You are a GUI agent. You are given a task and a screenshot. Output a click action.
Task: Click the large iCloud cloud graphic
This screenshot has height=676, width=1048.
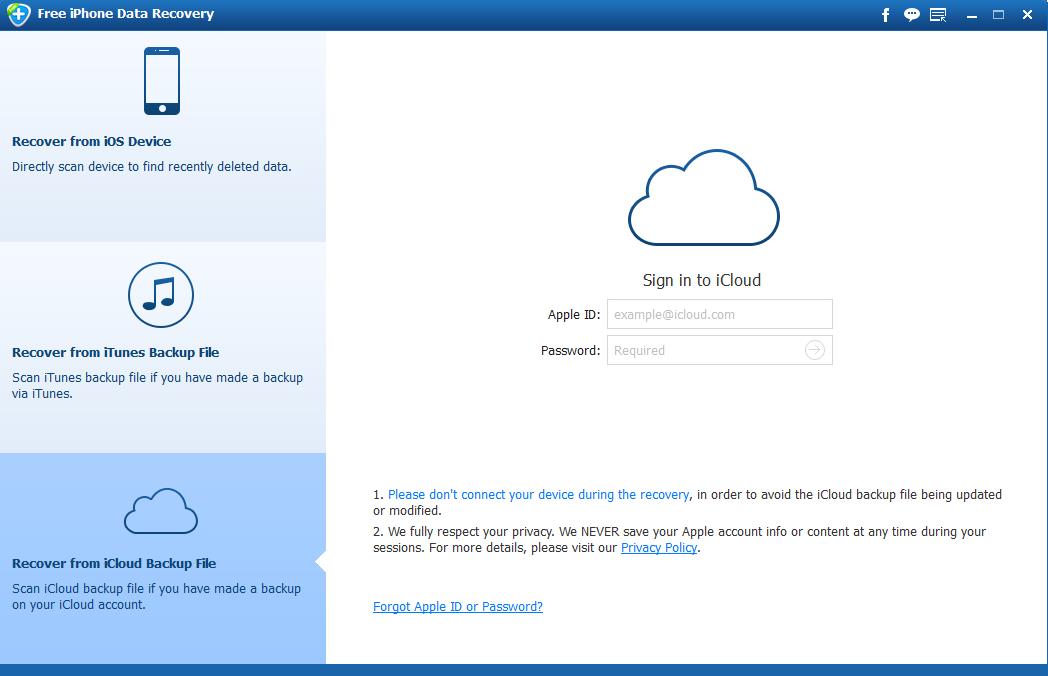(703, 198)
